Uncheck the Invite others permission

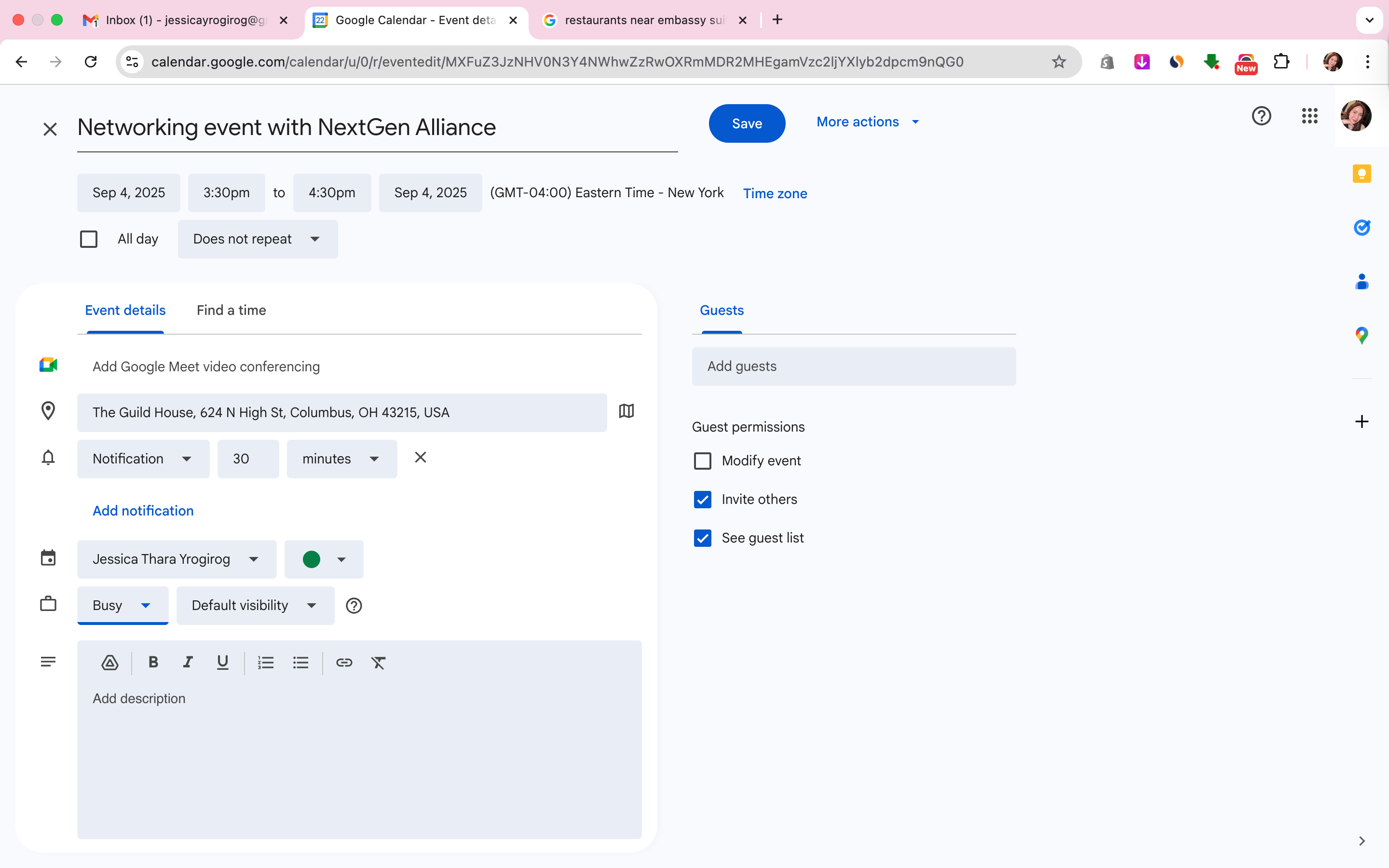(703, 500)
